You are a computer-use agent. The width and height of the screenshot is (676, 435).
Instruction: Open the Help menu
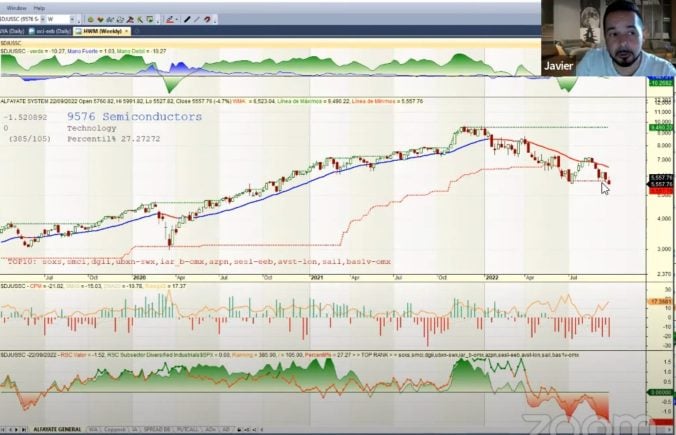click(39, 8)
